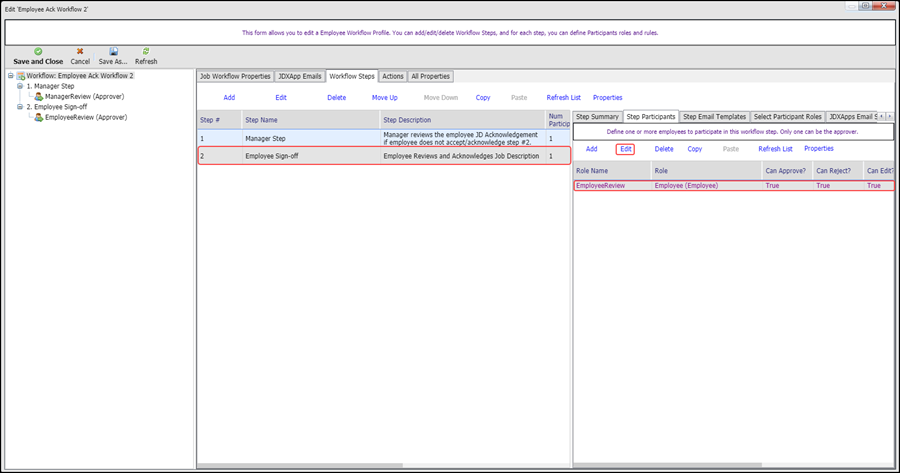Click Move Up in Workflow Steps
The height and width of the screenshot is (473, 901).
[x=385, y=98]
